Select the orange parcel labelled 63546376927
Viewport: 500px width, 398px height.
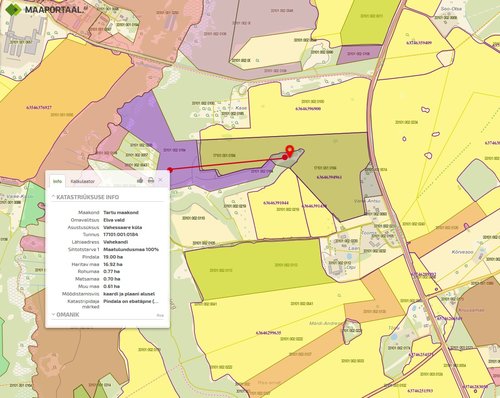click(39, 107)
